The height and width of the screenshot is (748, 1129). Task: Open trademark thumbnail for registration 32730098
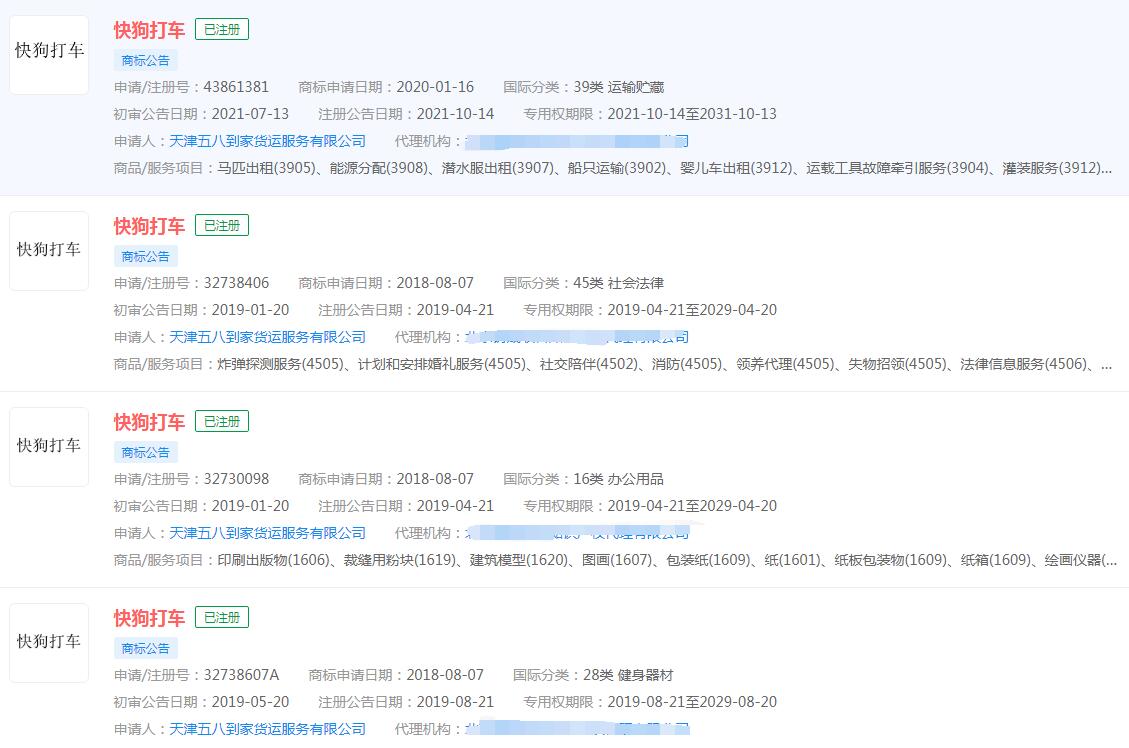49,446
